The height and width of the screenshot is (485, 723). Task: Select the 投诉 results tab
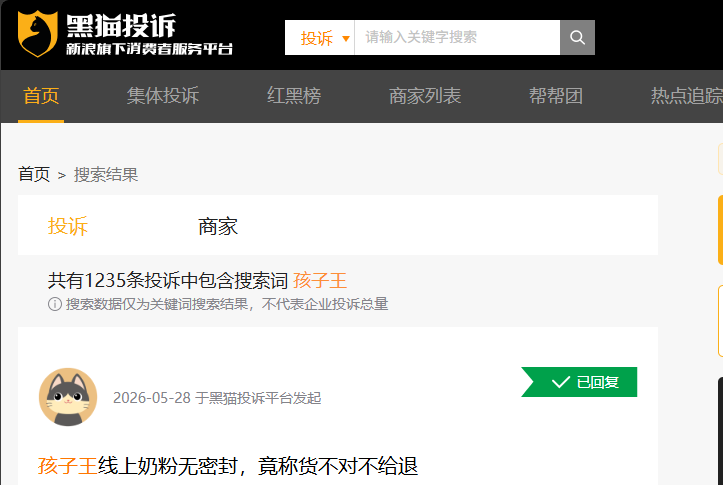pyautogui.click(x=68, y=226)
